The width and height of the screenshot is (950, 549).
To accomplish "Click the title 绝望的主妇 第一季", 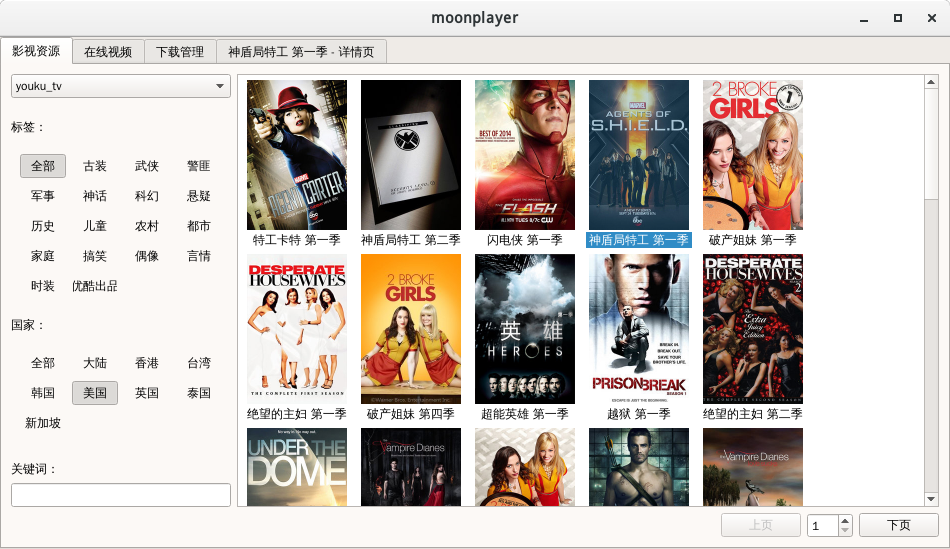I will (297, 414).
